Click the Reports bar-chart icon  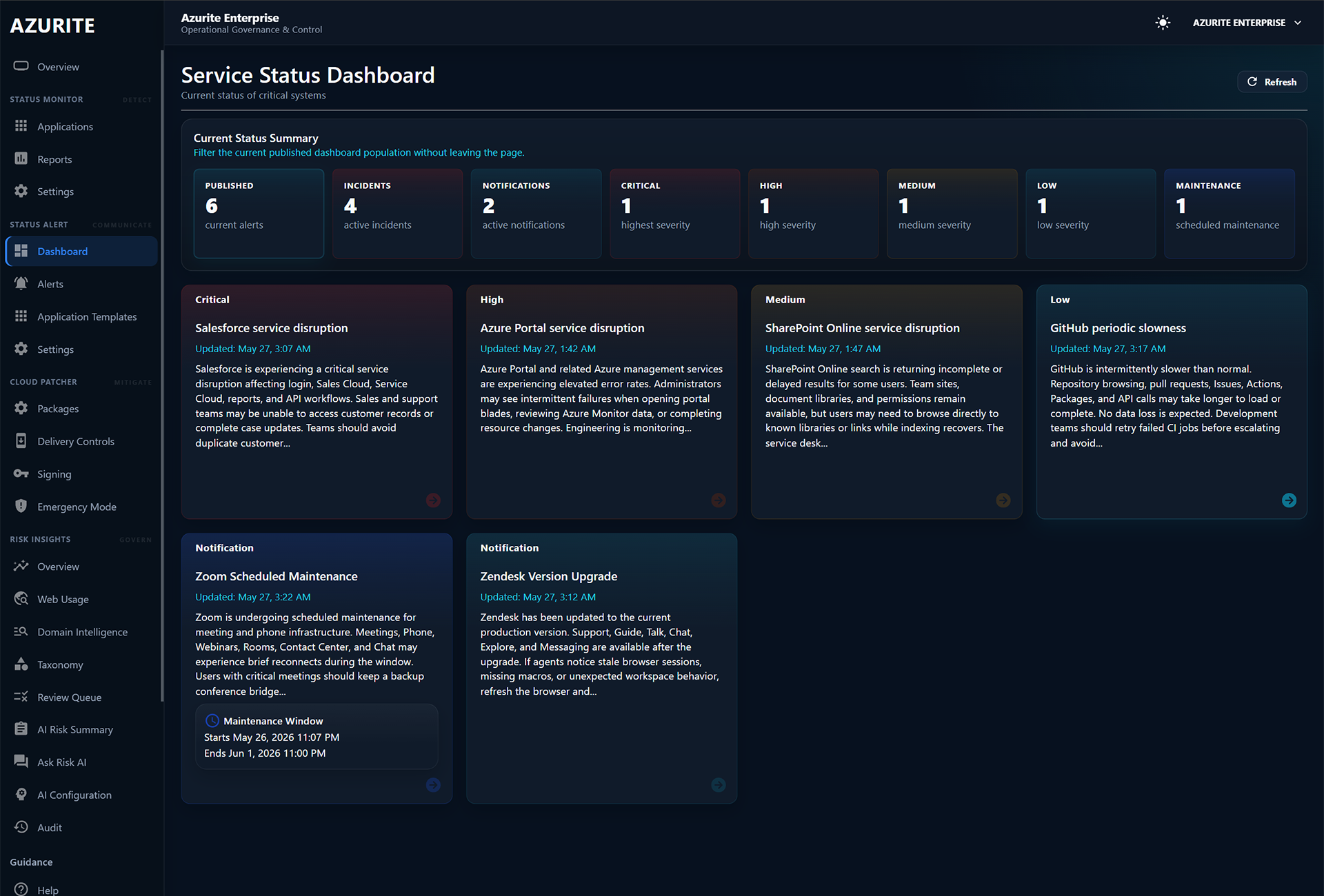[21, 159]
